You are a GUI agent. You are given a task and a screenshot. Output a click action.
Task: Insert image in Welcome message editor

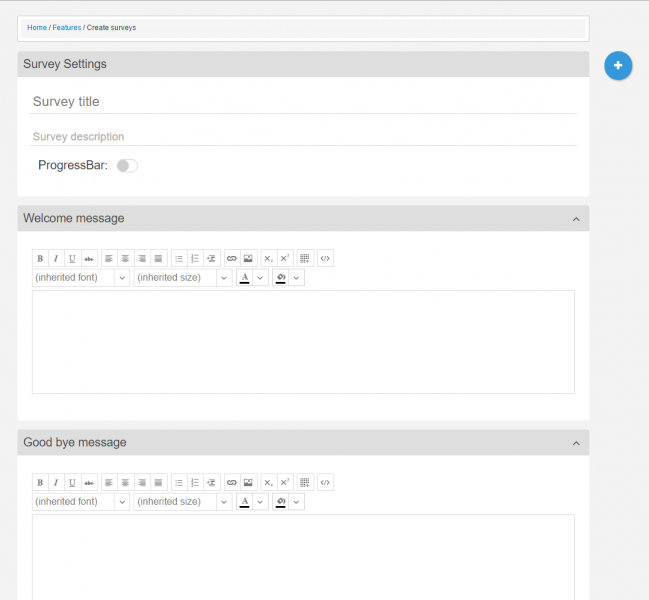coord(248,259)
